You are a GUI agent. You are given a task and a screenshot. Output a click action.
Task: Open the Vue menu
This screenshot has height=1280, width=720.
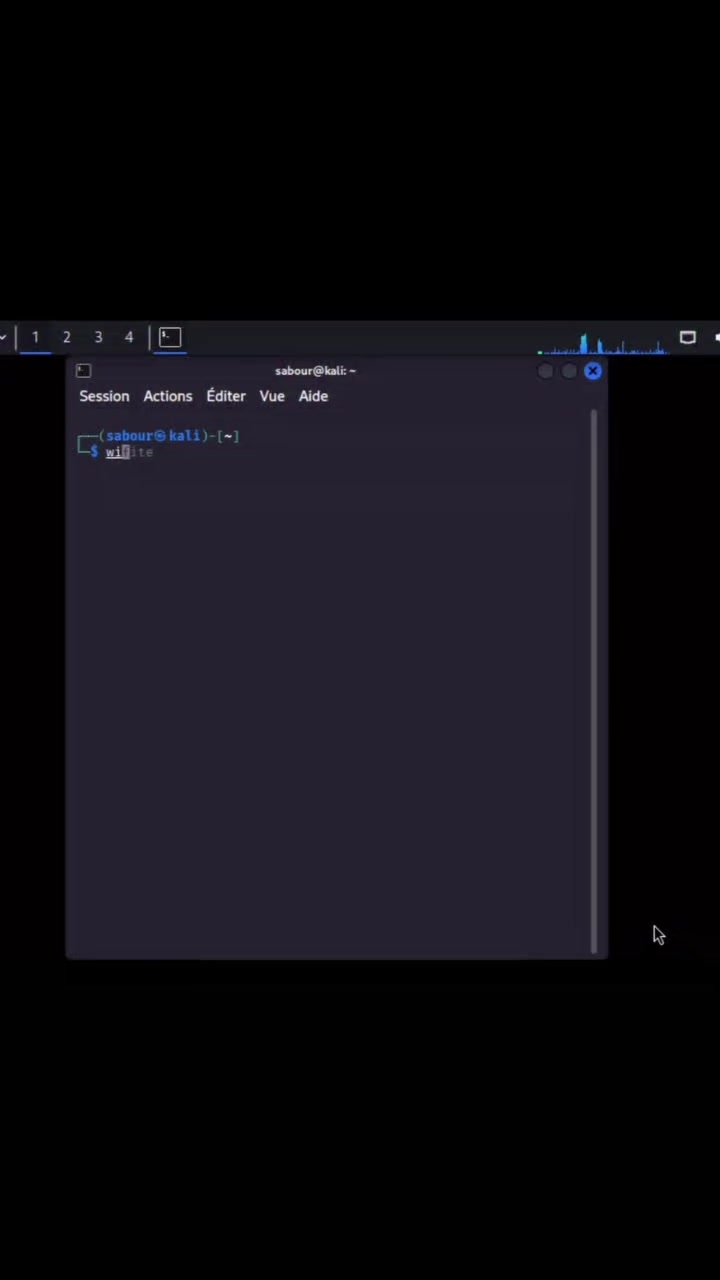click(272, 396)
